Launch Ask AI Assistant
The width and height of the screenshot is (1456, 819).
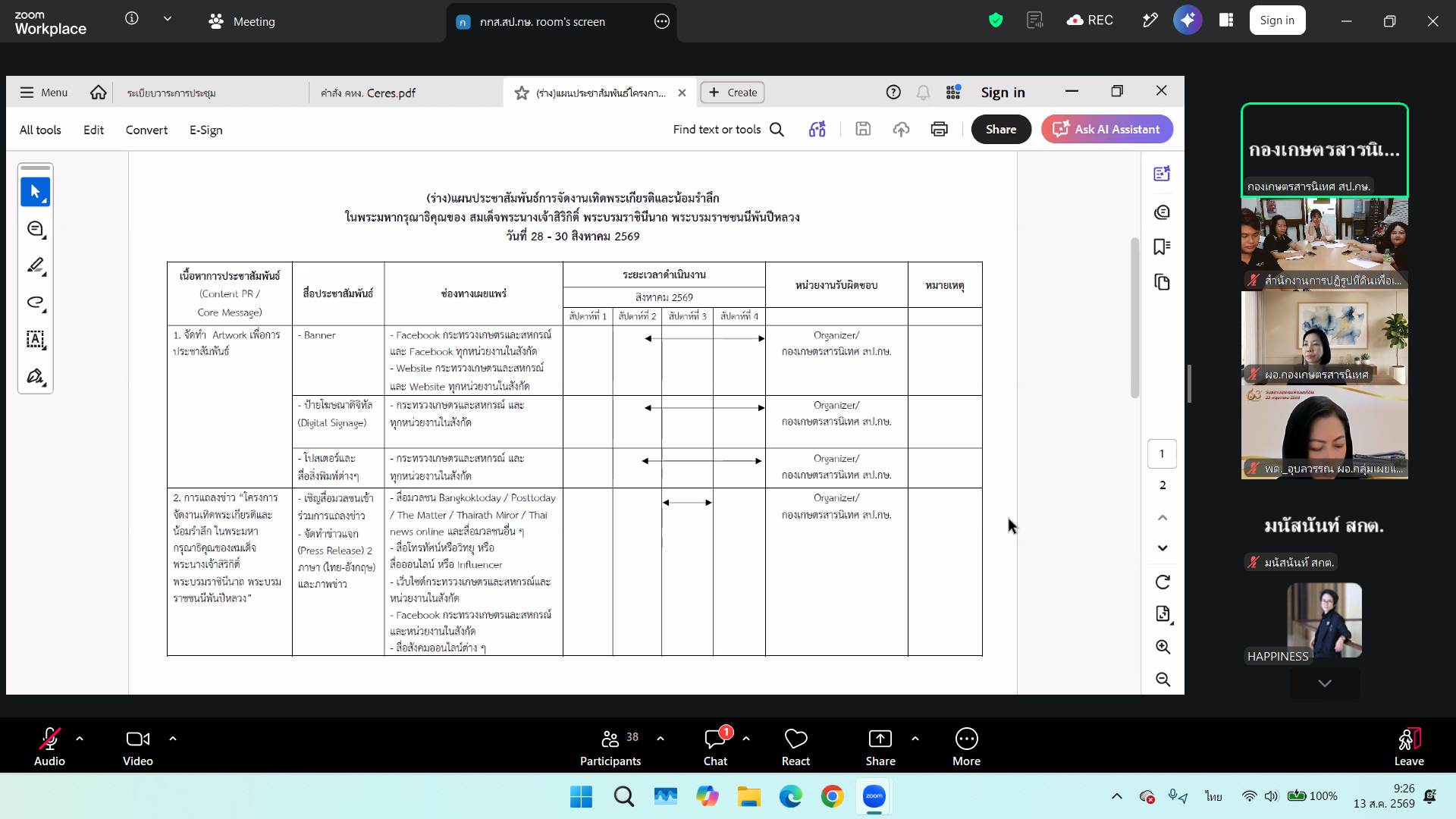click(1107, 130)
